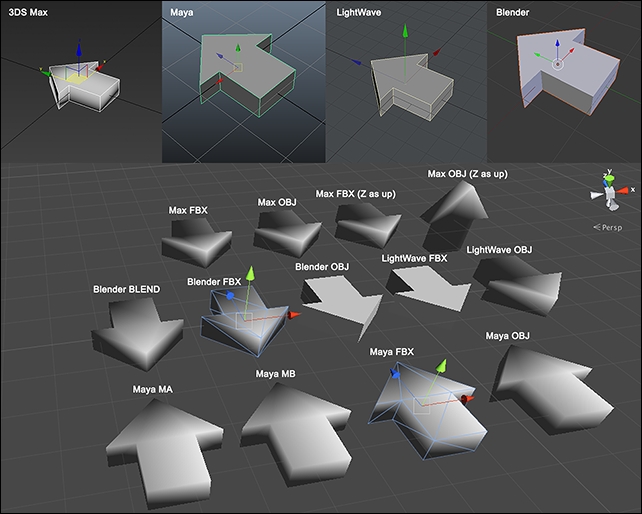Click the blue Z-axis arrow in the Blender viewport
This screenshot has height=514, width=642.
(557, 43)
